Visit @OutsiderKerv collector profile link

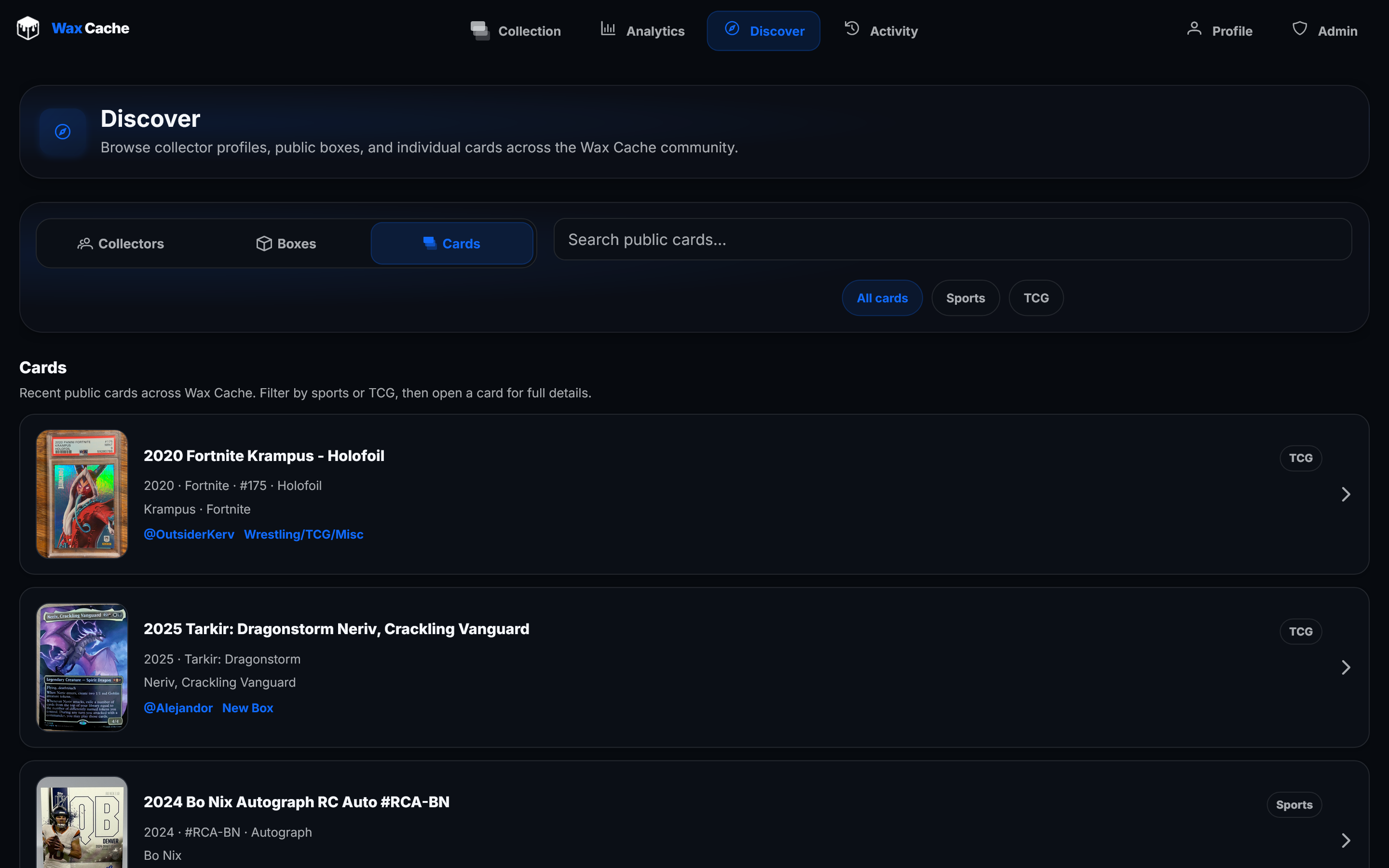[x=189, y=534]
